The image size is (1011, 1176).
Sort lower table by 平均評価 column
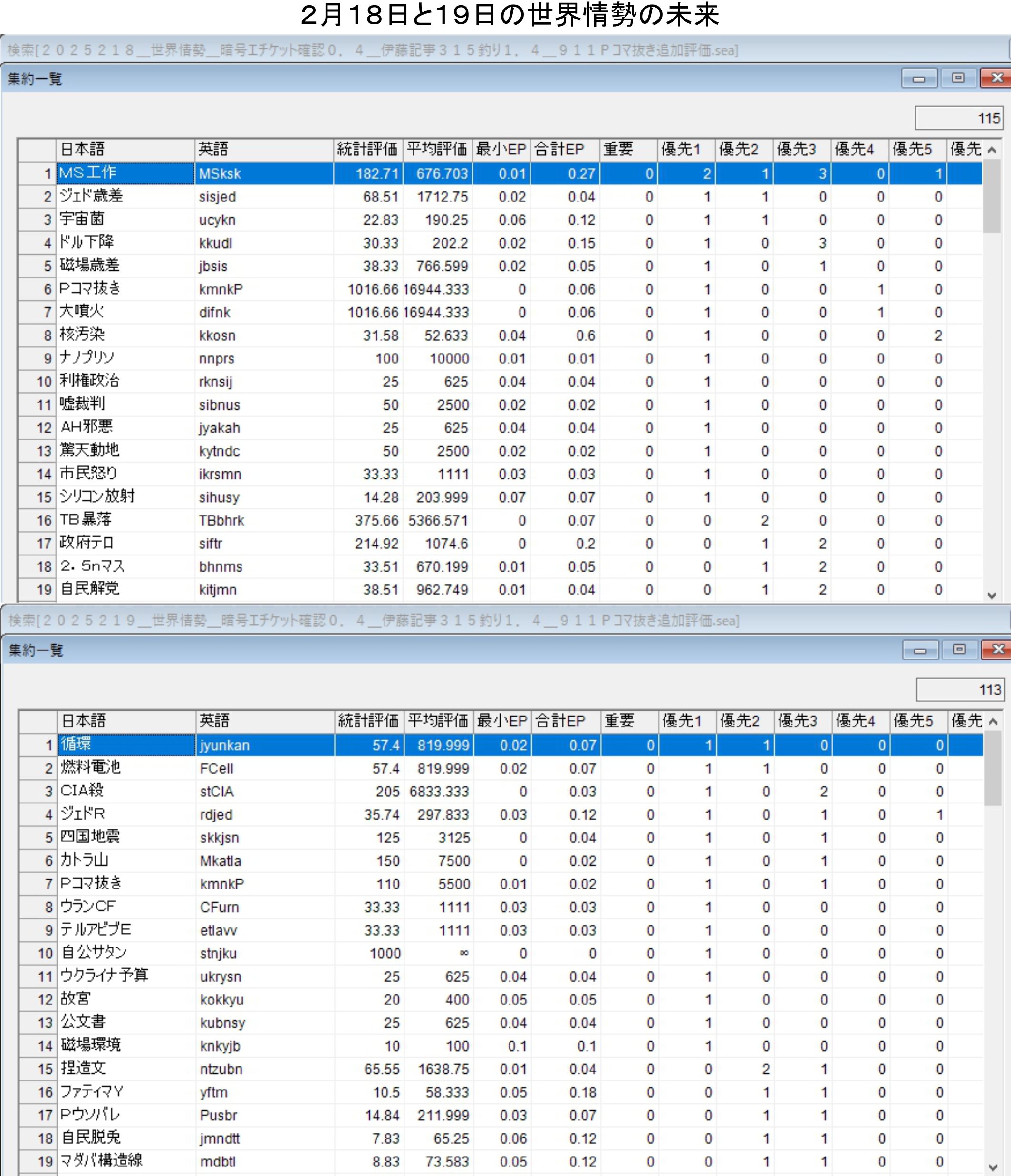tap(438, 721)
